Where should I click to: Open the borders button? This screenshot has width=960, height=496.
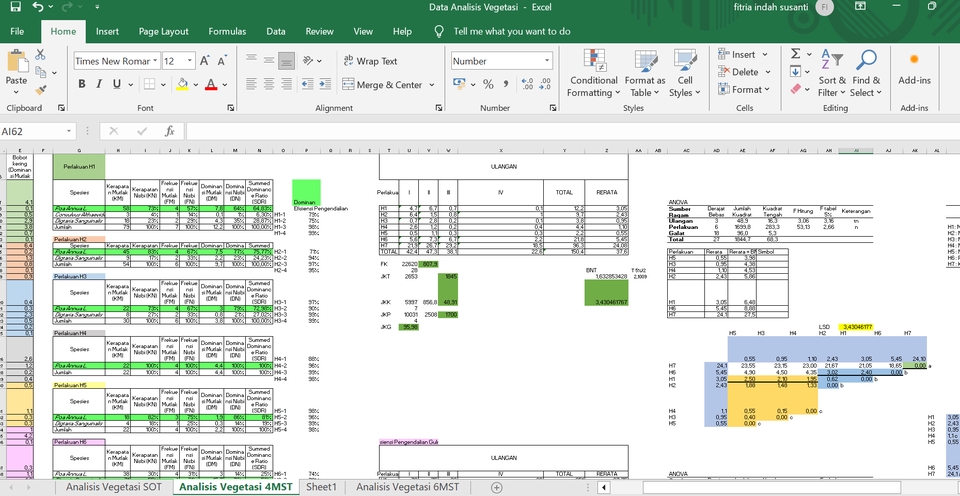[x=149, y=85]
